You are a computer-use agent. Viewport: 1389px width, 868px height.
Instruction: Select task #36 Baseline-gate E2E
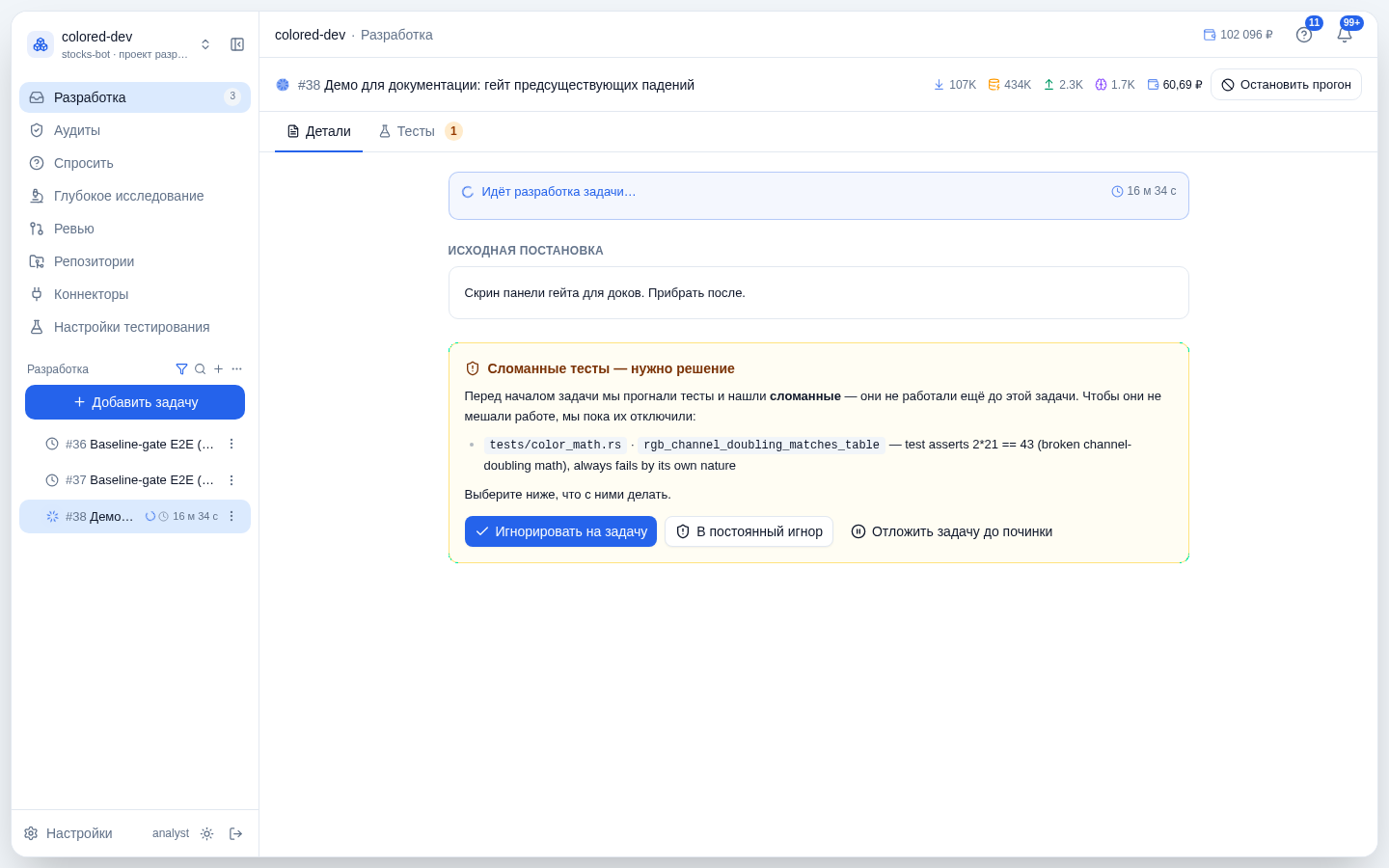[x=135, y=445]
